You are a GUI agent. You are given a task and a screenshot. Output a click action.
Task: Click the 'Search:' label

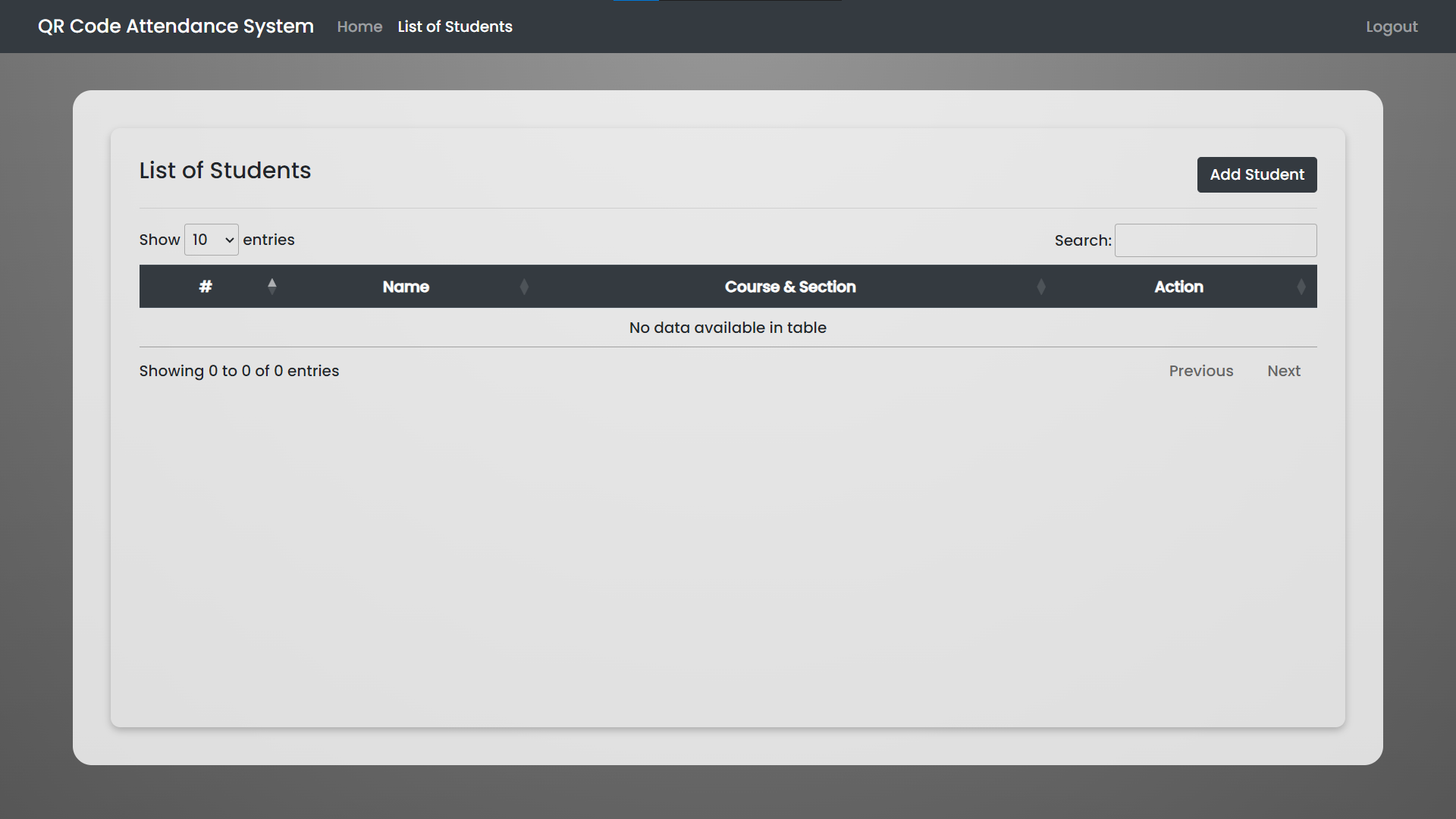pyautogui.click(x=1083, y=240)
